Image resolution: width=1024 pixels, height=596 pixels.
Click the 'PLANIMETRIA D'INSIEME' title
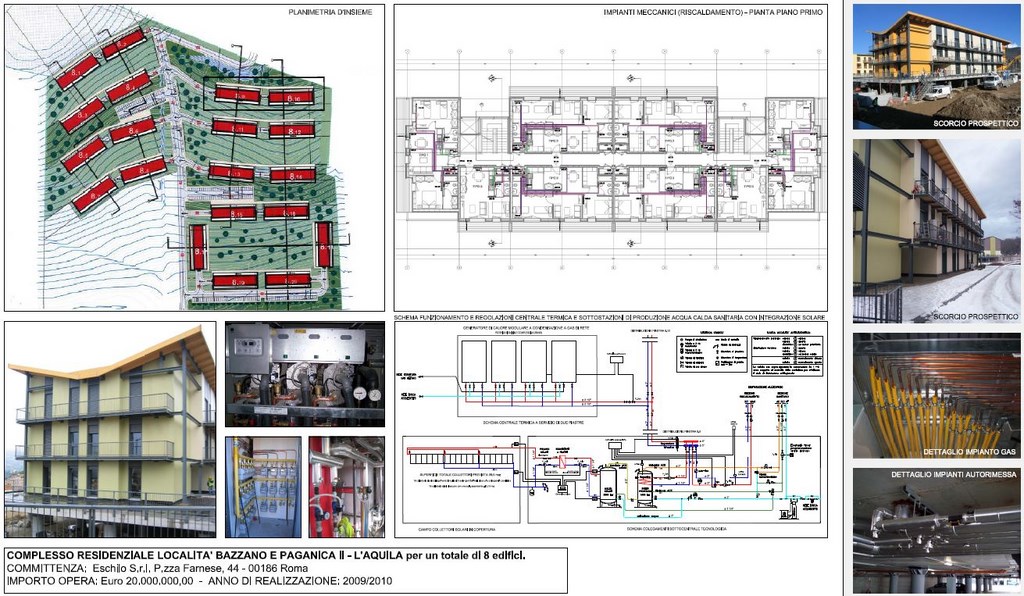click(330, 12)
